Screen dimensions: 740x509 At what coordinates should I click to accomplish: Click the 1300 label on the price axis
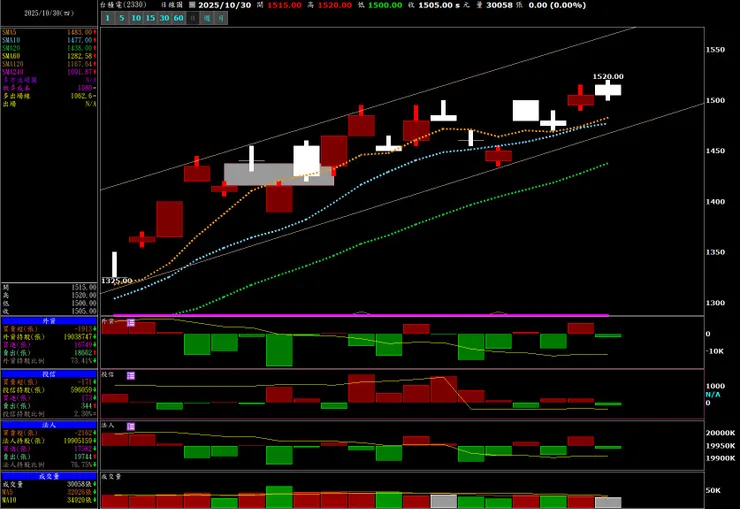[715, 303]
